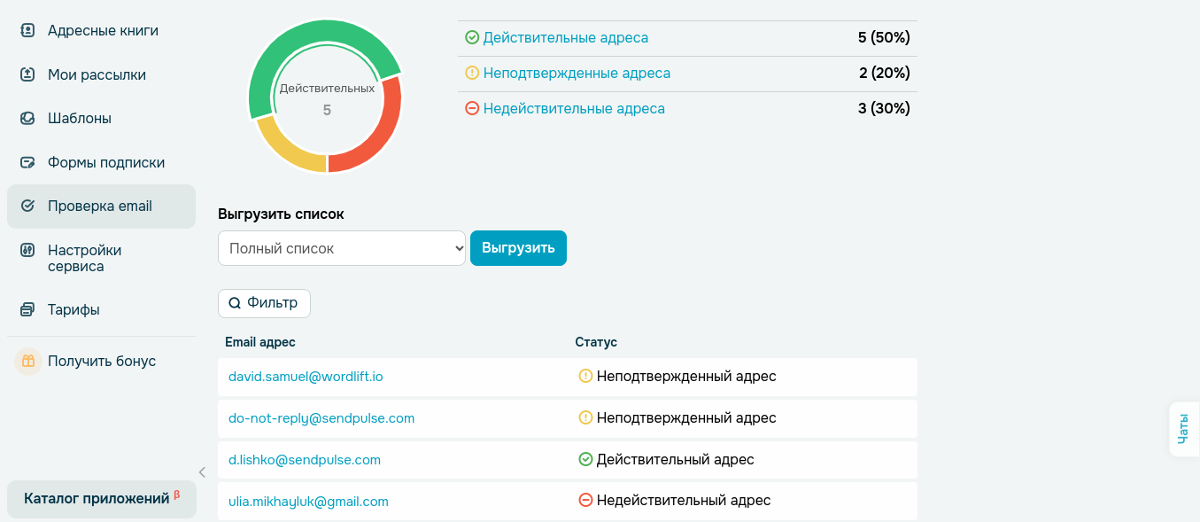Click the Действительные адреса link
The width and height of the screenshot is (1200, 522).
coord(565,37)
